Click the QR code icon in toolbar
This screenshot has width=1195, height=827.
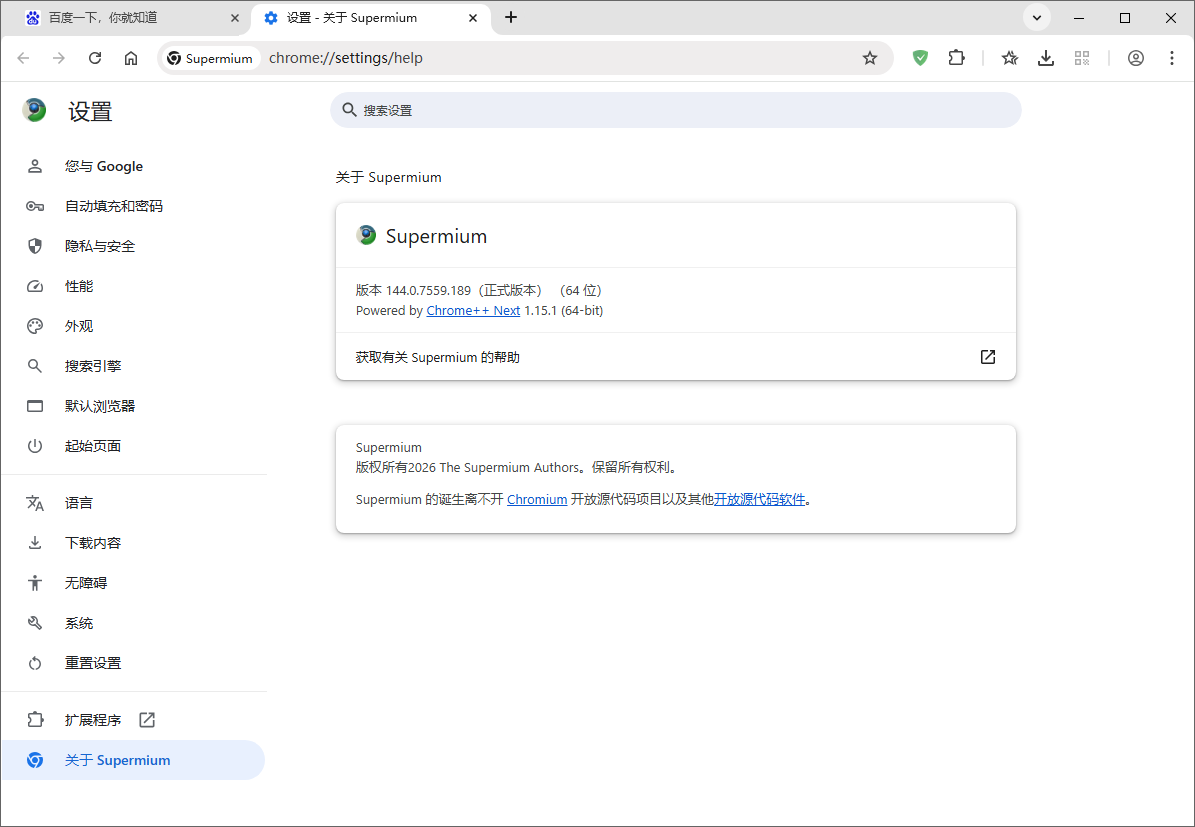click(x=1082, y=58)
